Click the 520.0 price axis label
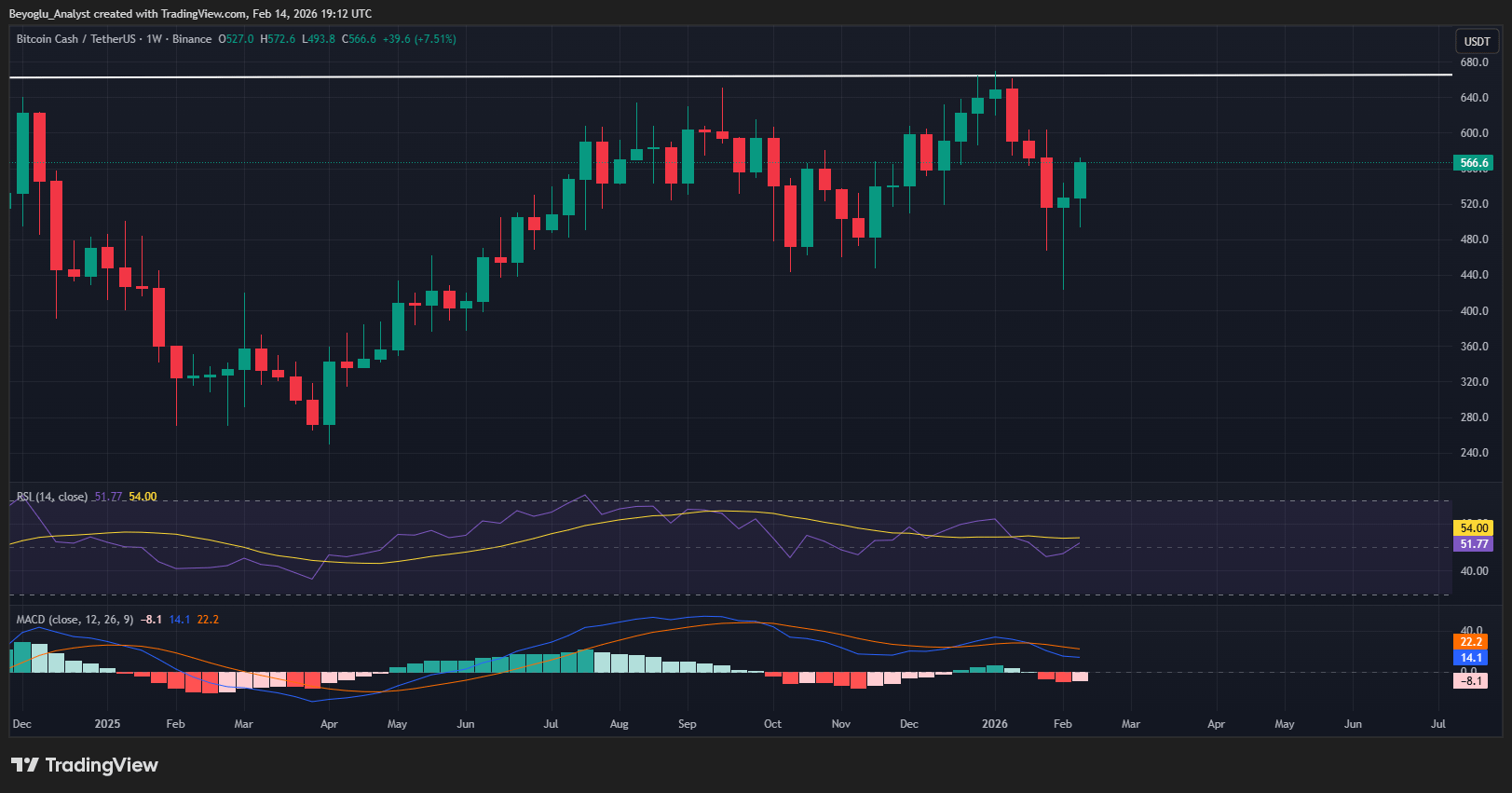Viewport: 1512px width, 793px height. point(1475,204)
